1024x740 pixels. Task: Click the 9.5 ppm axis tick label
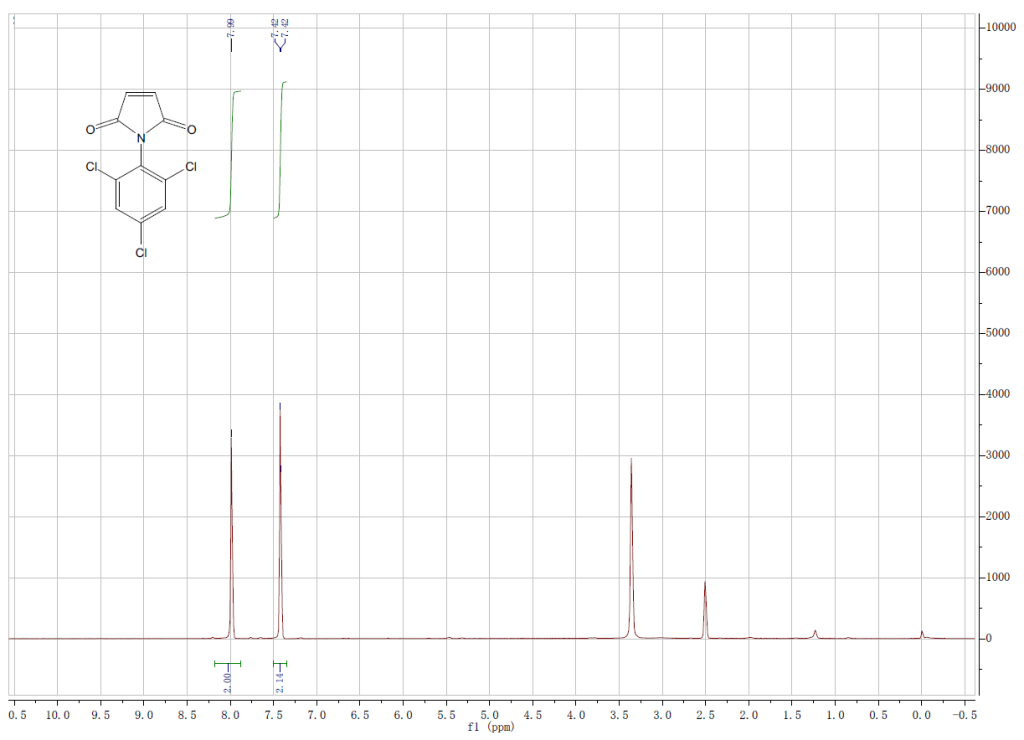101,715
